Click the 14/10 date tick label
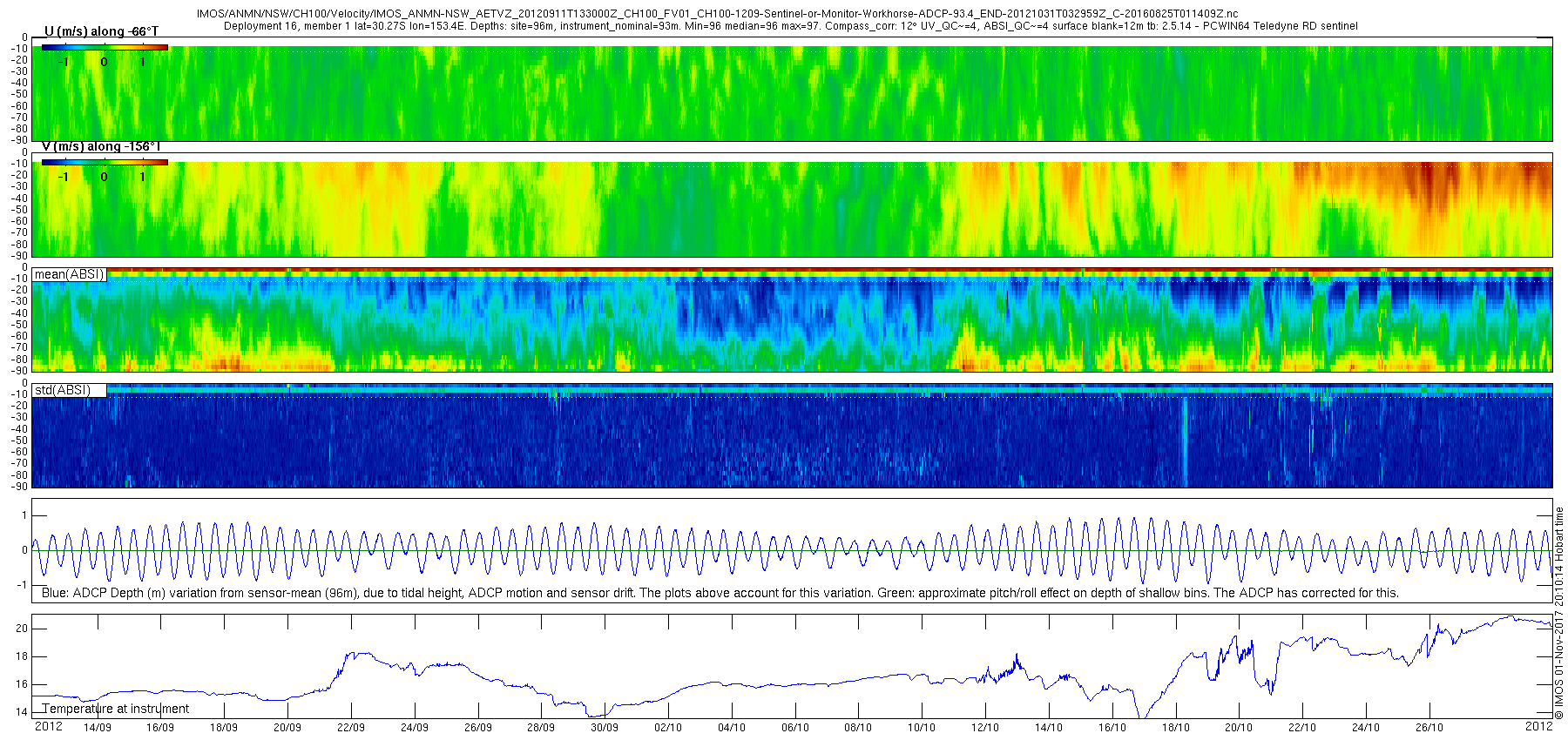Viewport: 1568px width, 740px height. click(1049, 728)
